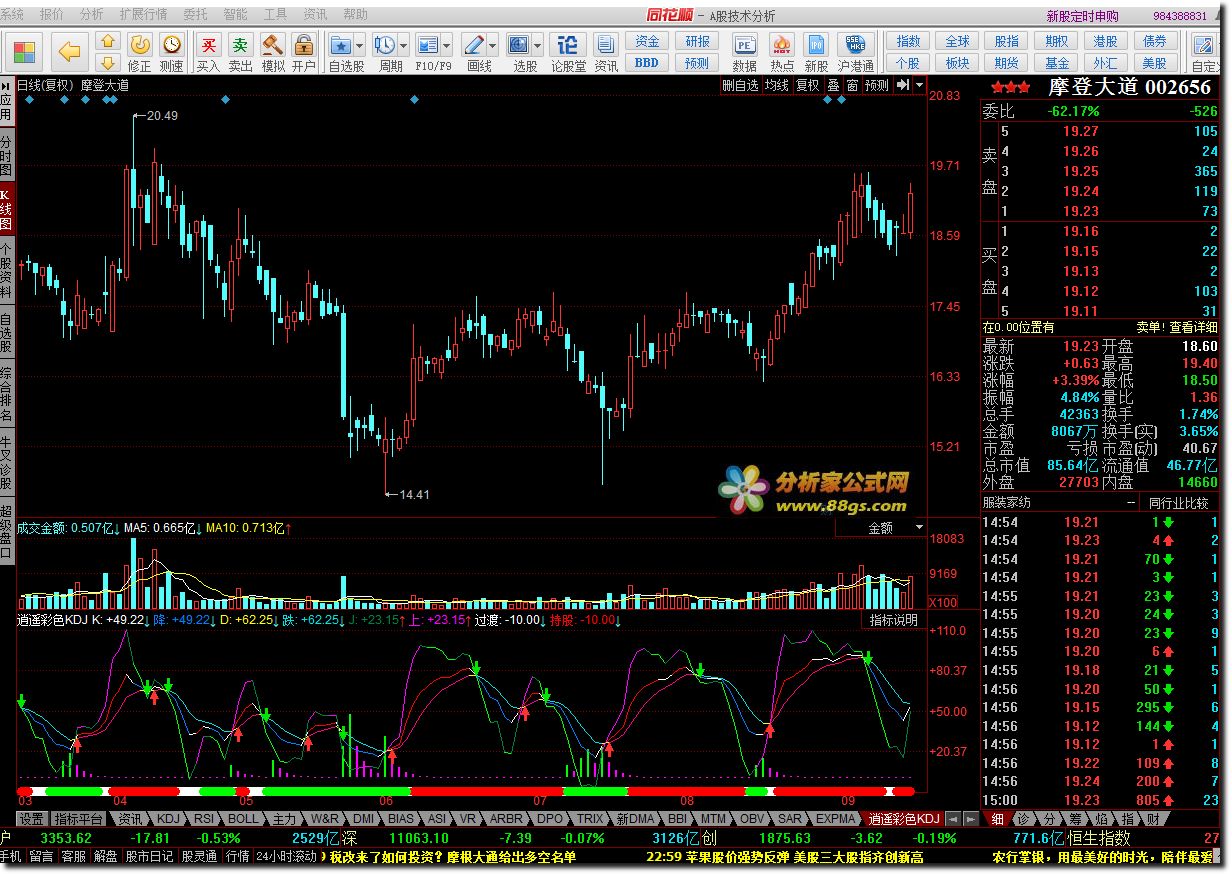Click the 美股 market button
Viewport: 1232px width, 874px height.
1154,62
